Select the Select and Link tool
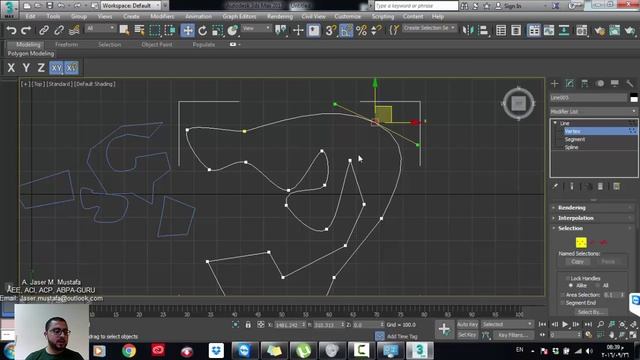 click(44, 30)
